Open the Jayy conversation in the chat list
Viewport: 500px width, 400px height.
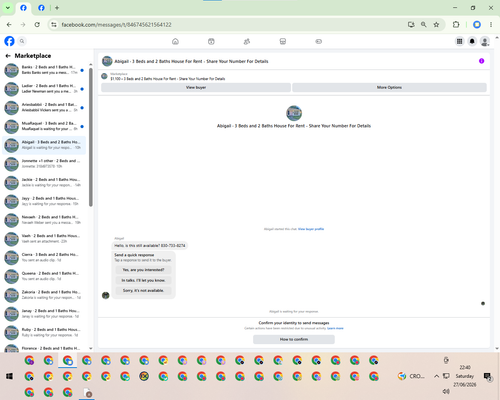click(x=44, y=201)
